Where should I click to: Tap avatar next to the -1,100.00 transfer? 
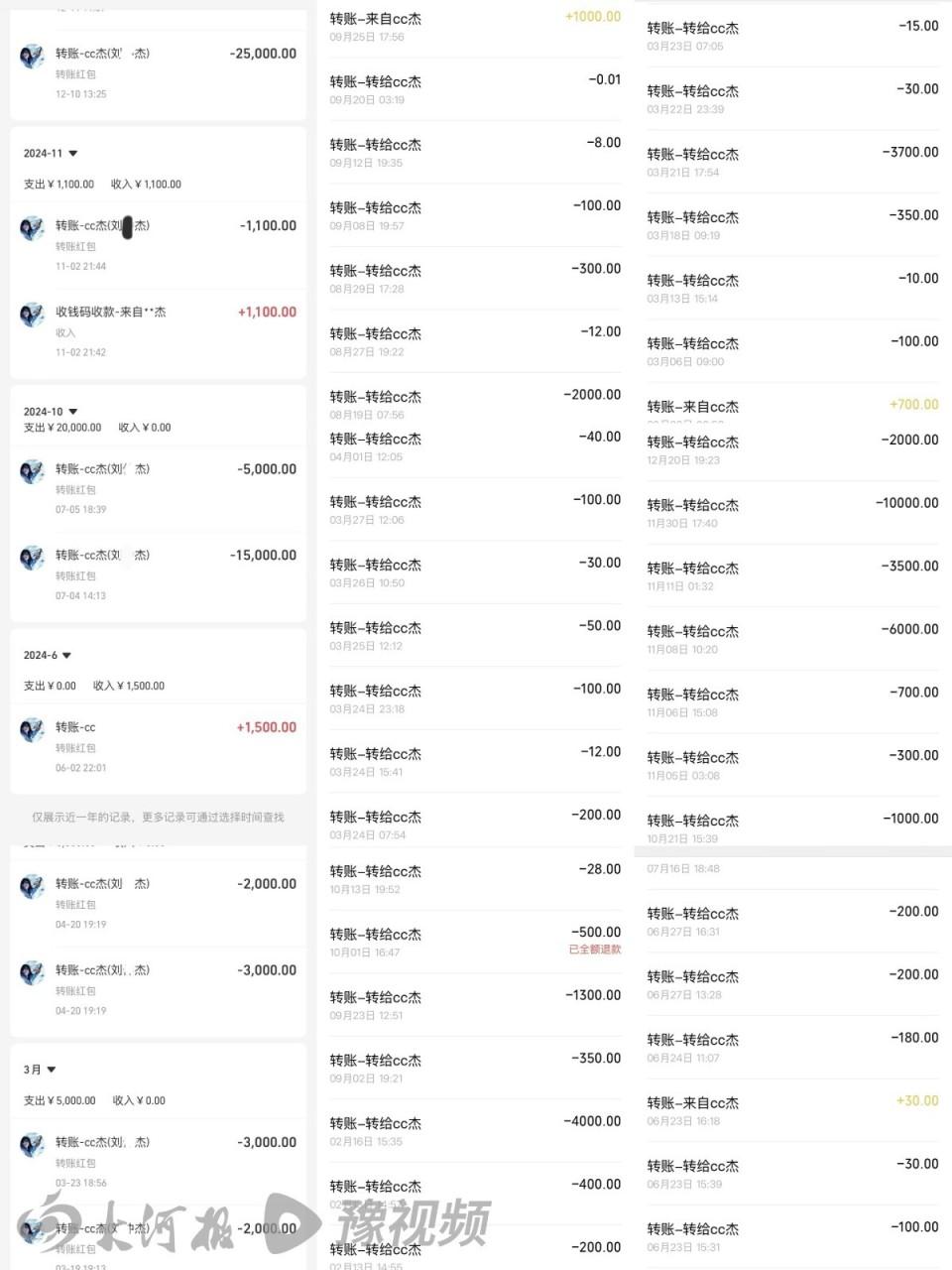[x=32, y=228]
